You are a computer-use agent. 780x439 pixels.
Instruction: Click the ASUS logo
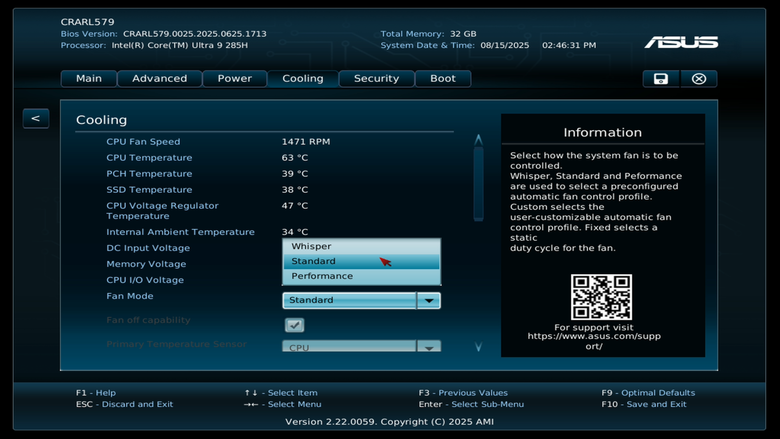681,43
